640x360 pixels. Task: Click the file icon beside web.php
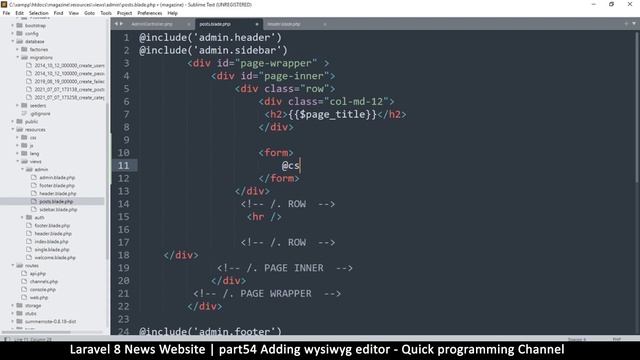coord(24,298)
